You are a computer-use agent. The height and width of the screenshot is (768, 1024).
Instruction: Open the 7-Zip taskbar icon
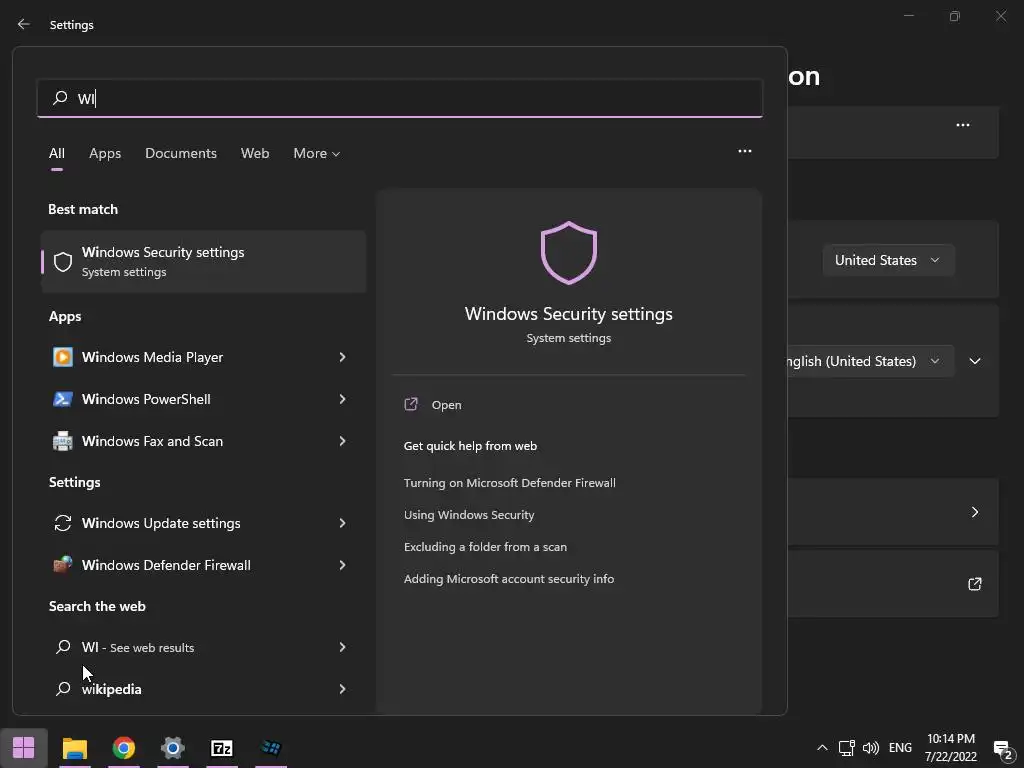coord(221,748)
